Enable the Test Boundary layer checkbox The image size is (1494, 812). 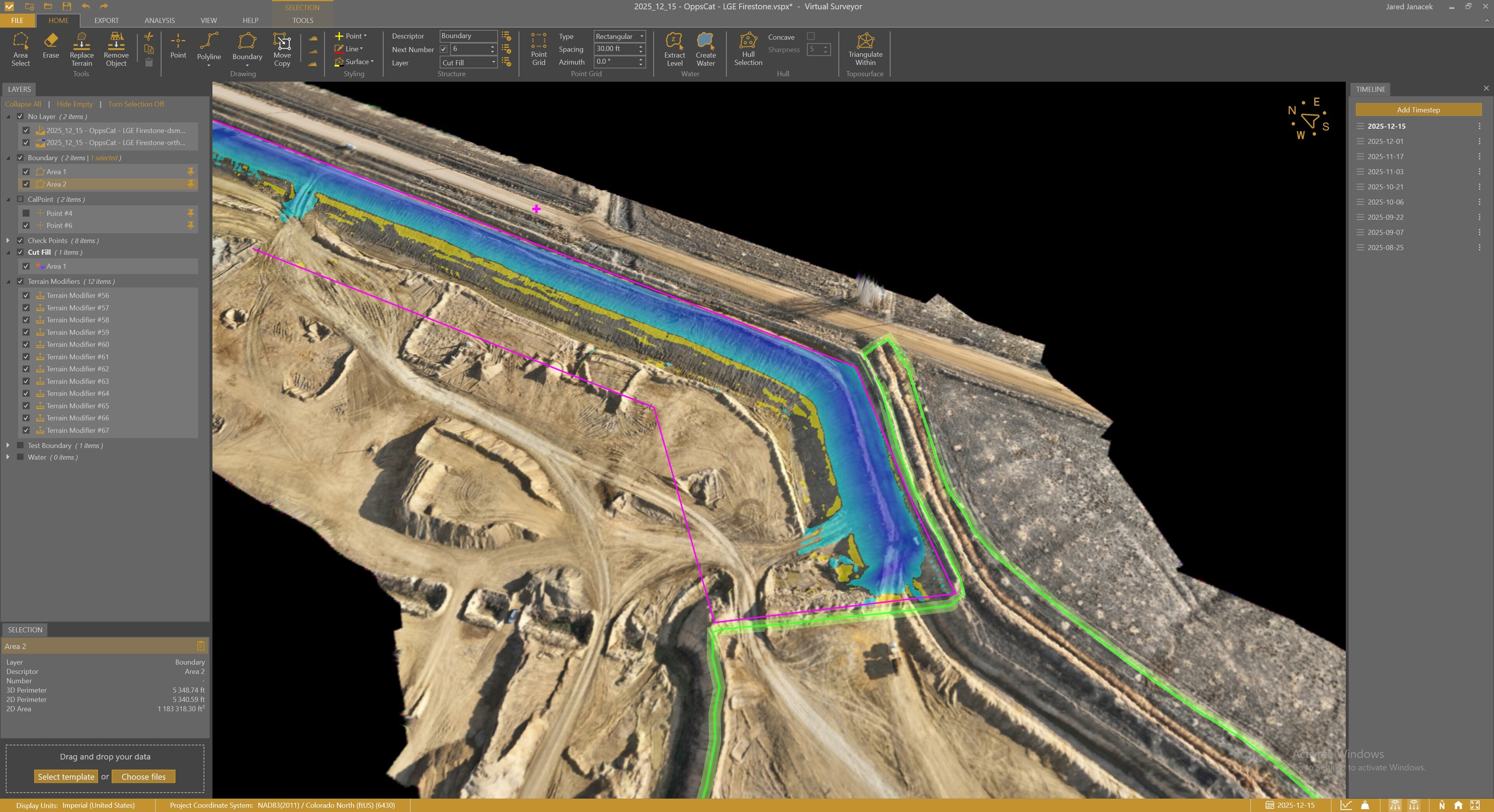click(x=20, y=445)
